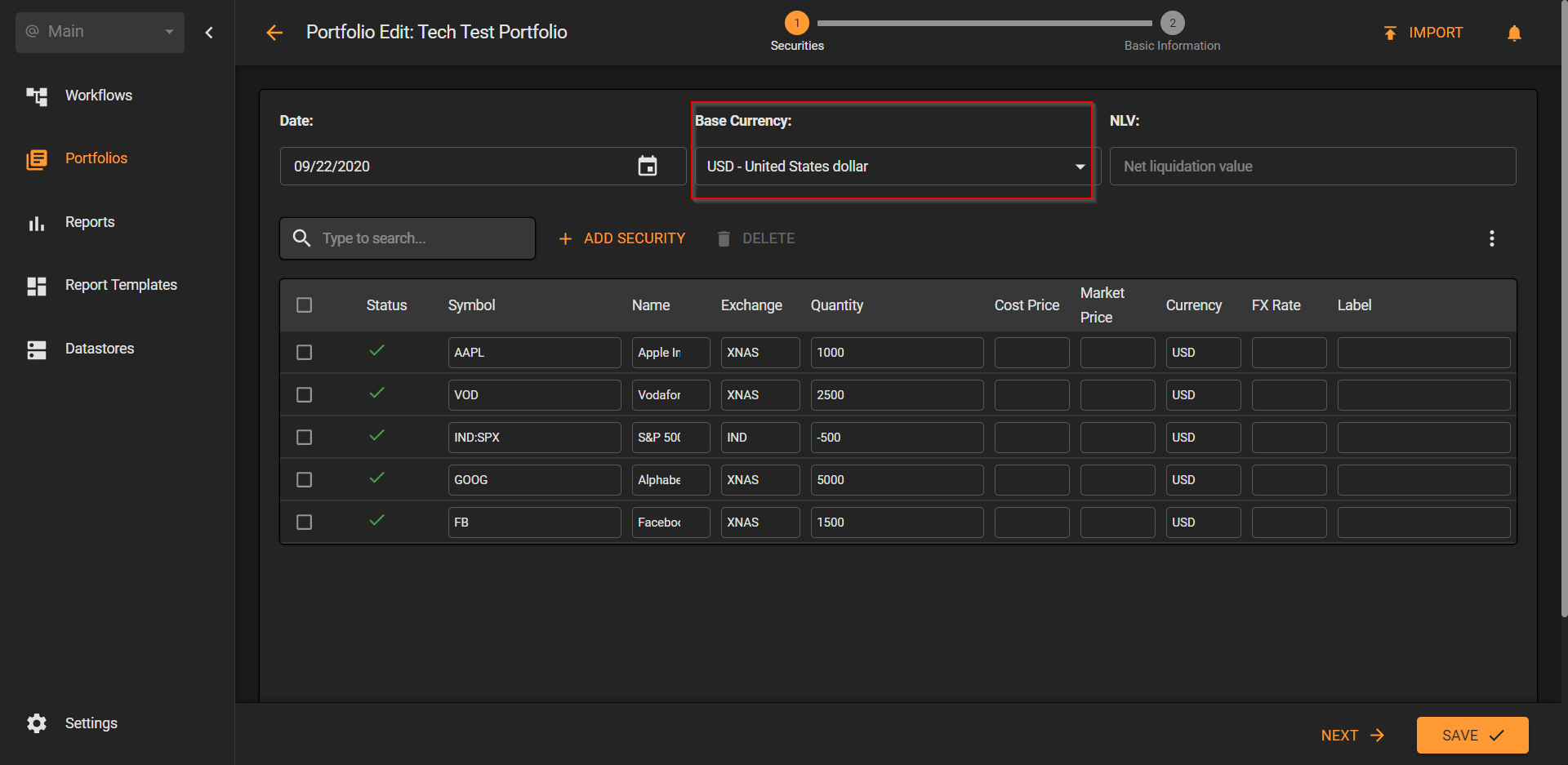This screenshot has width=1568, height=765.
Task: Open the Main workspace dropdown
Action: point(100,32)
